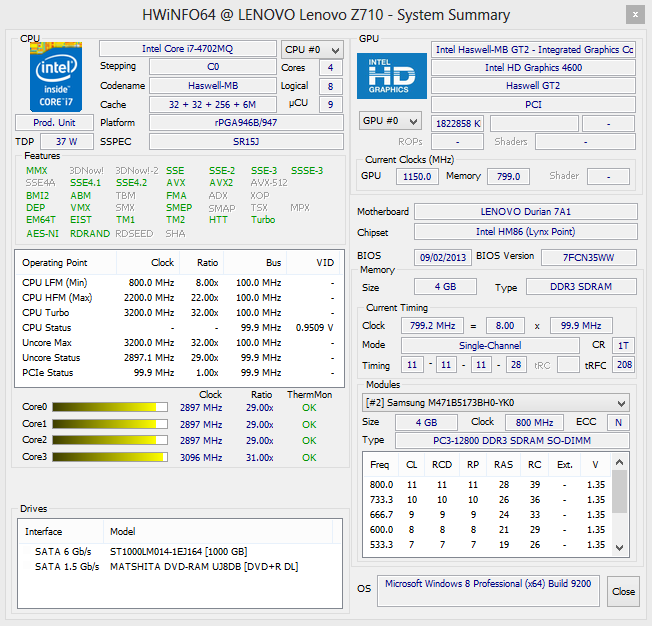Click the rPGA946B/947 platform field
The image size is (652, 626).
coord(246,123)
